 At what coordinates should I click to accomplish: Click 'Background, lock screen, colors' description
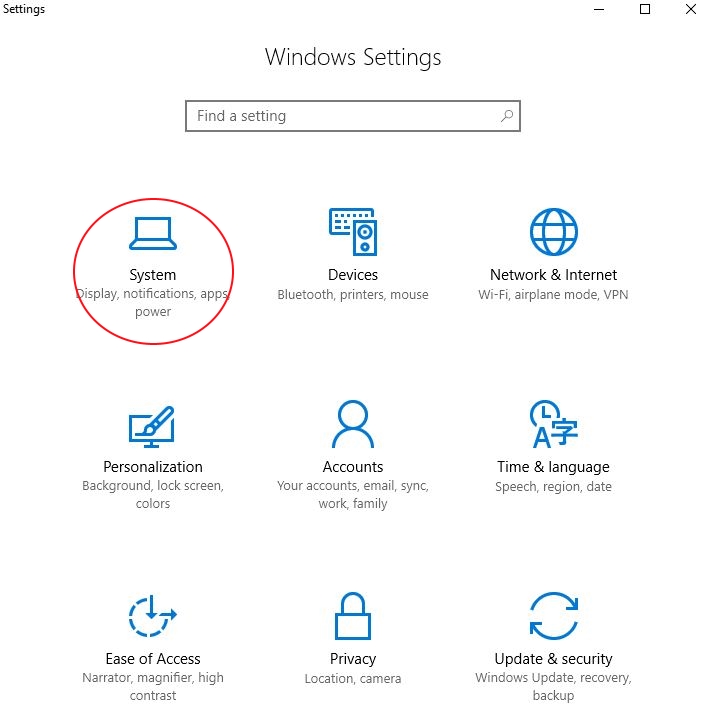(153, 494)
